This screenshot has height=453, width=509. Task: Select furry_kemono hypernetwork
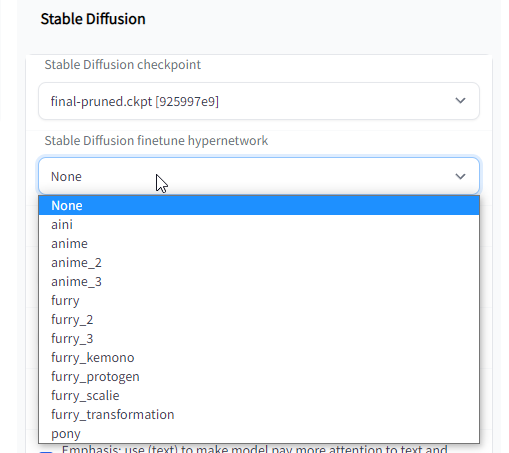[x=259, y=357]
